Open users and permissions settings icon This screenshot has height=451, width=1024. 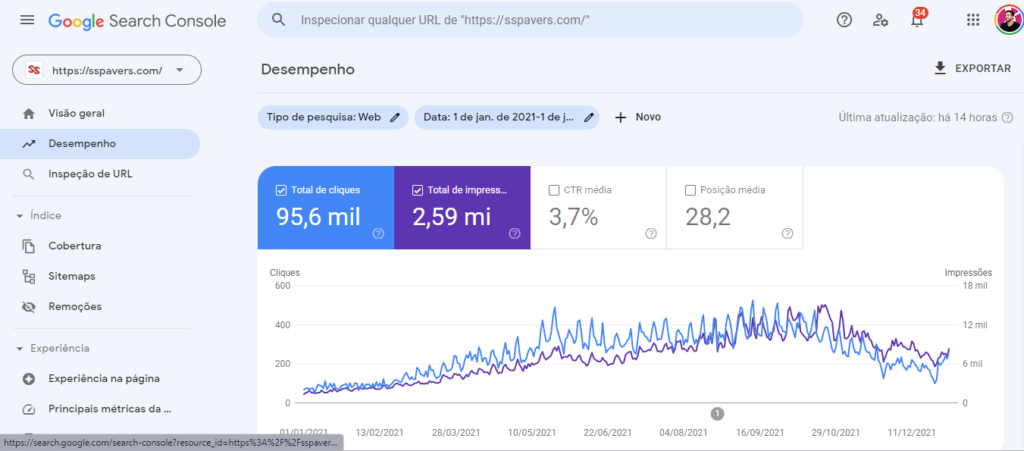point(880,20)
